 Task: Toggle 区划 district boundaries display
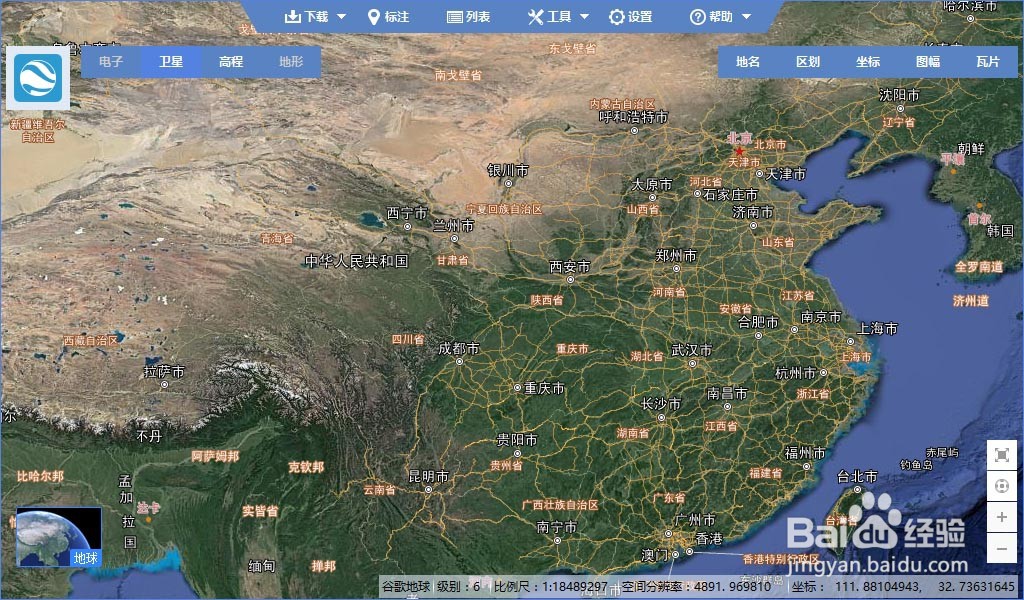pos(808,61)
